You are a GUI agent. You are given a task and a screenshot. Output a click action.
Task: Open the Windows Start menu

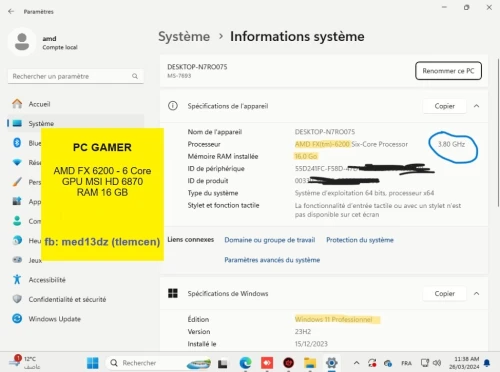tap(93, 363)
